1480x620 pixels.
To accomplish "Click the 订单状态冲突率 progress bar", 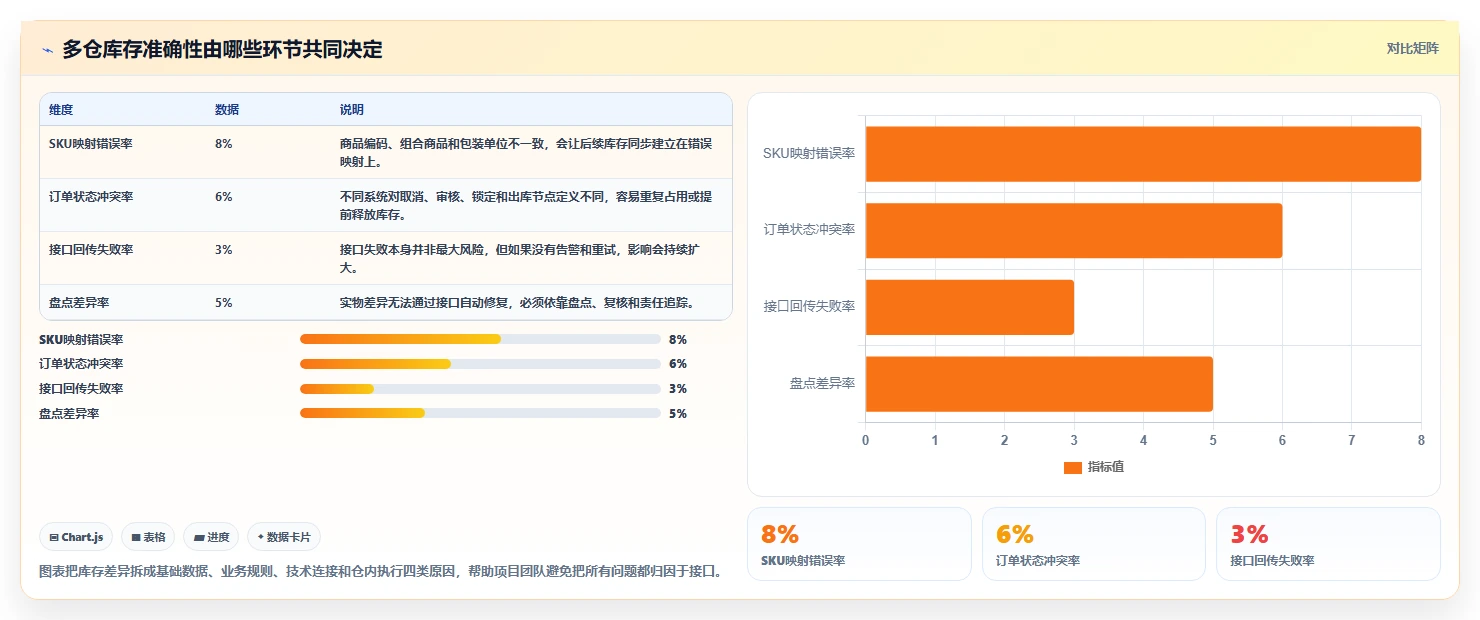I will [480, 364].
